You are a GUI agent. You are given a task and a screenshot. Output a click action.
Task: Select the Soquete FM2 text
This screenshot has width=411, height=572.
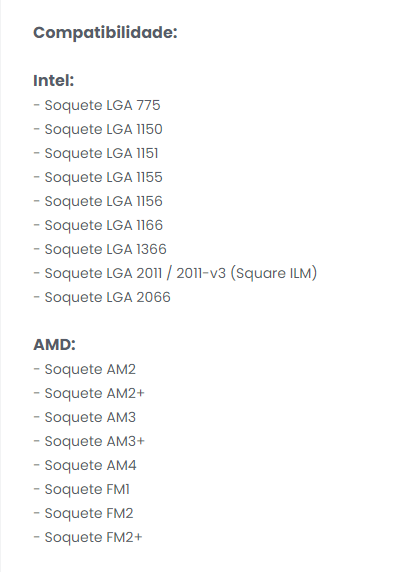(84, 514)
